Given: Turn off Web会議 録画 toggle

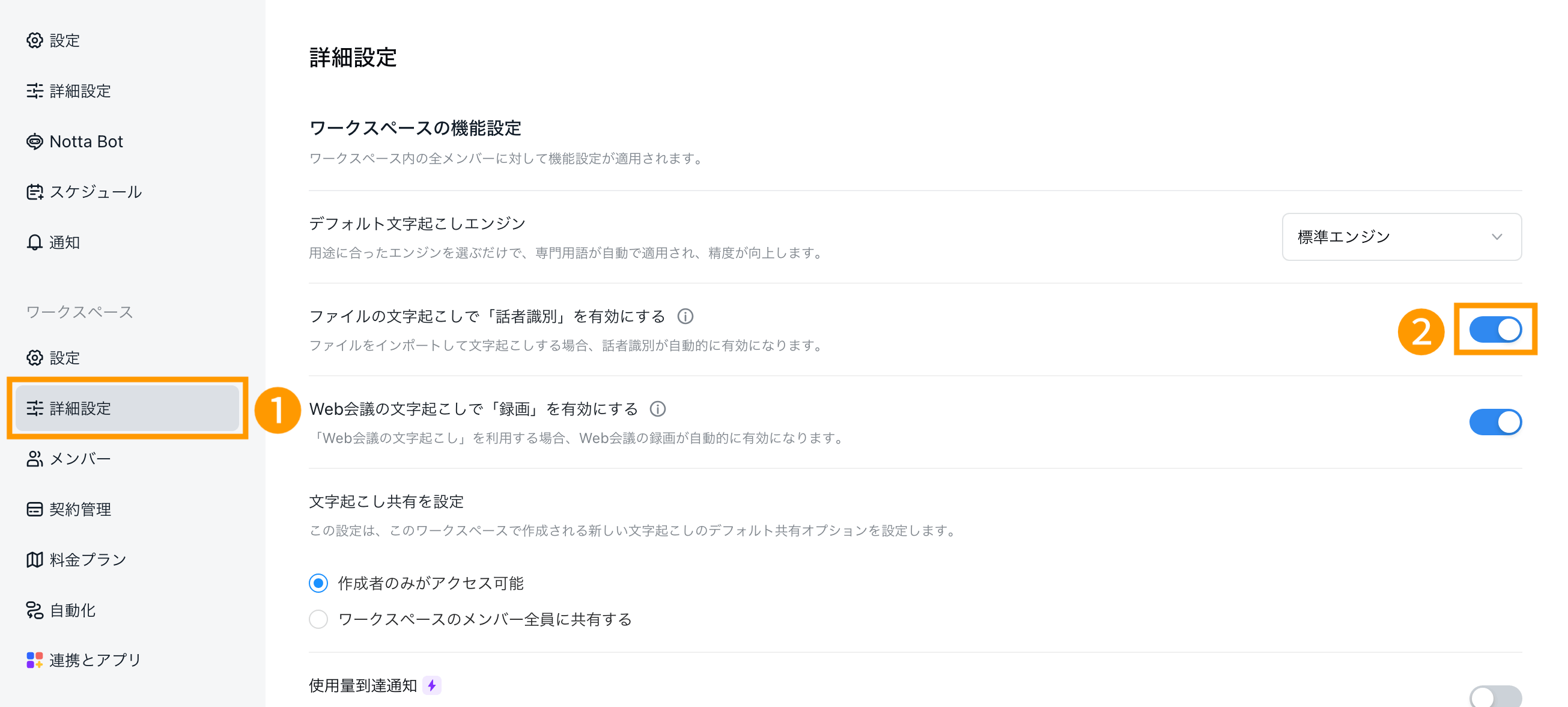Looking at the screenshot, I should [x=1495, y=422].
